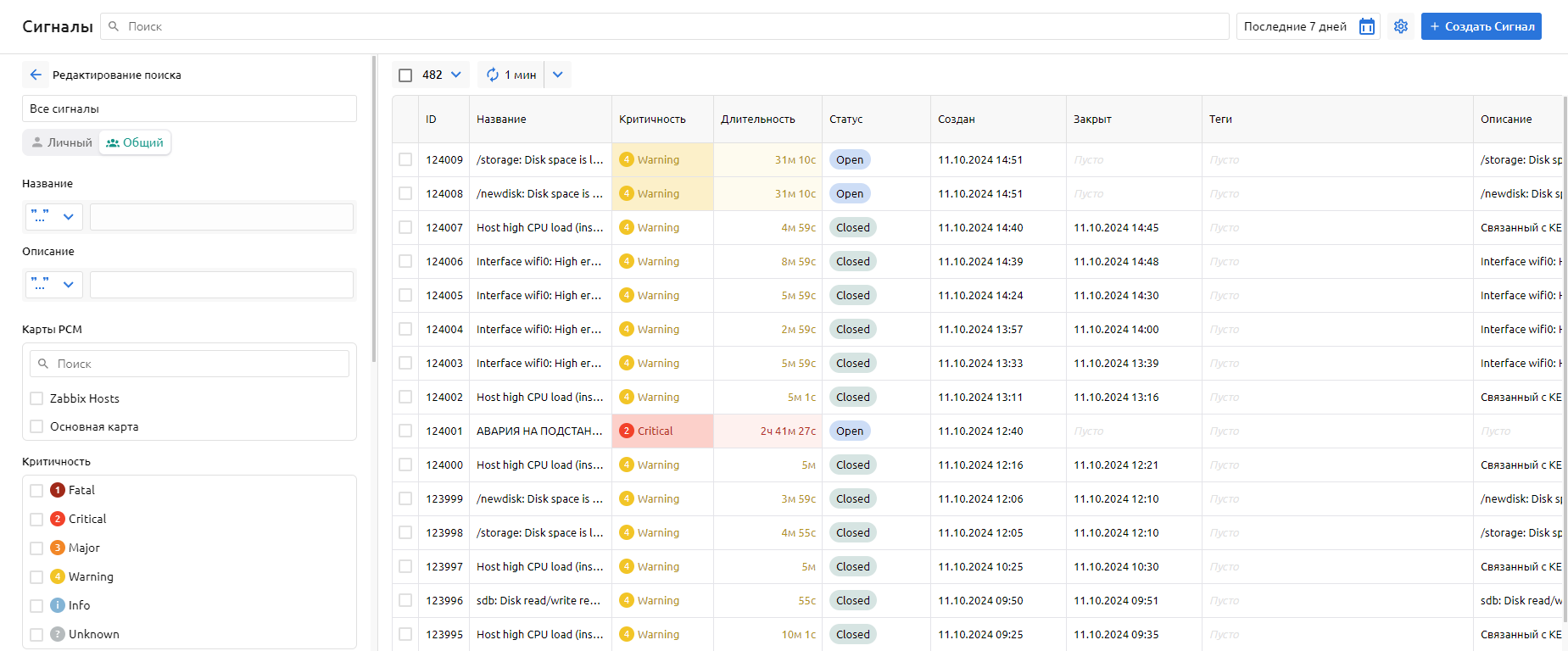Open the settings gear icon
The width and height of the screenshot is (1568, 651).
[x=1401, y=26]
